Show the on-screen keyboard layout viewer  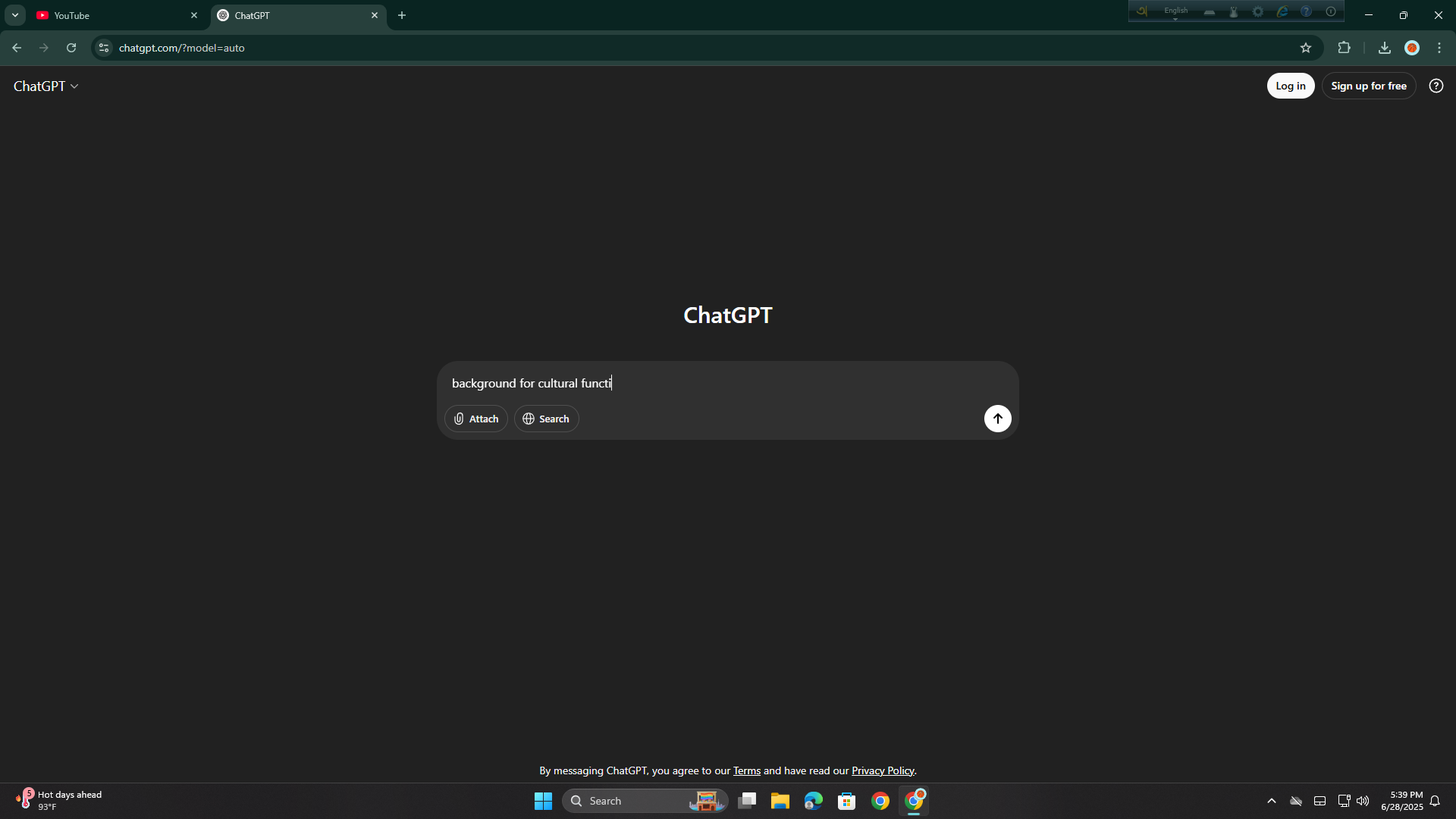(1210, 12)
